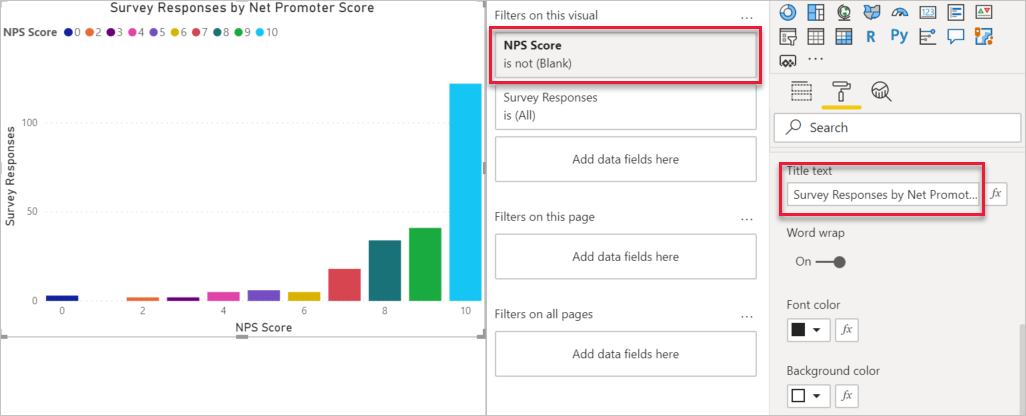
Task: Open the Survey Responses filter card
Action: point(626,107)
